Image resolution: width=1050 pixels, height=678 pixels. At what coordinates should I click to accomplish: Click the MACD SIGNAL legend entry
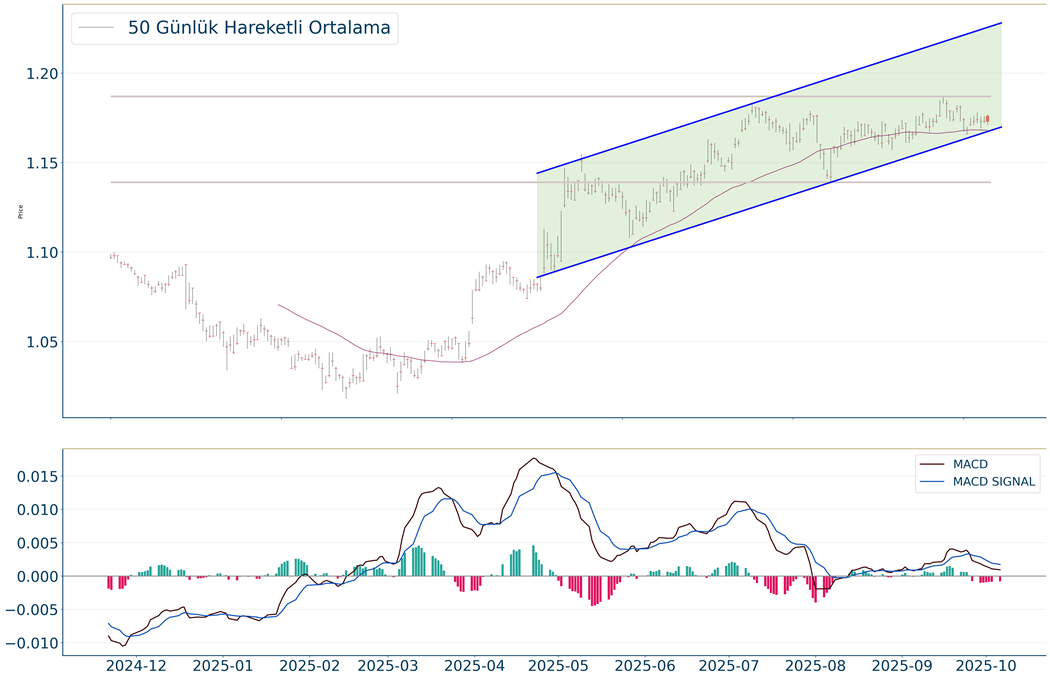pos(994,482)
